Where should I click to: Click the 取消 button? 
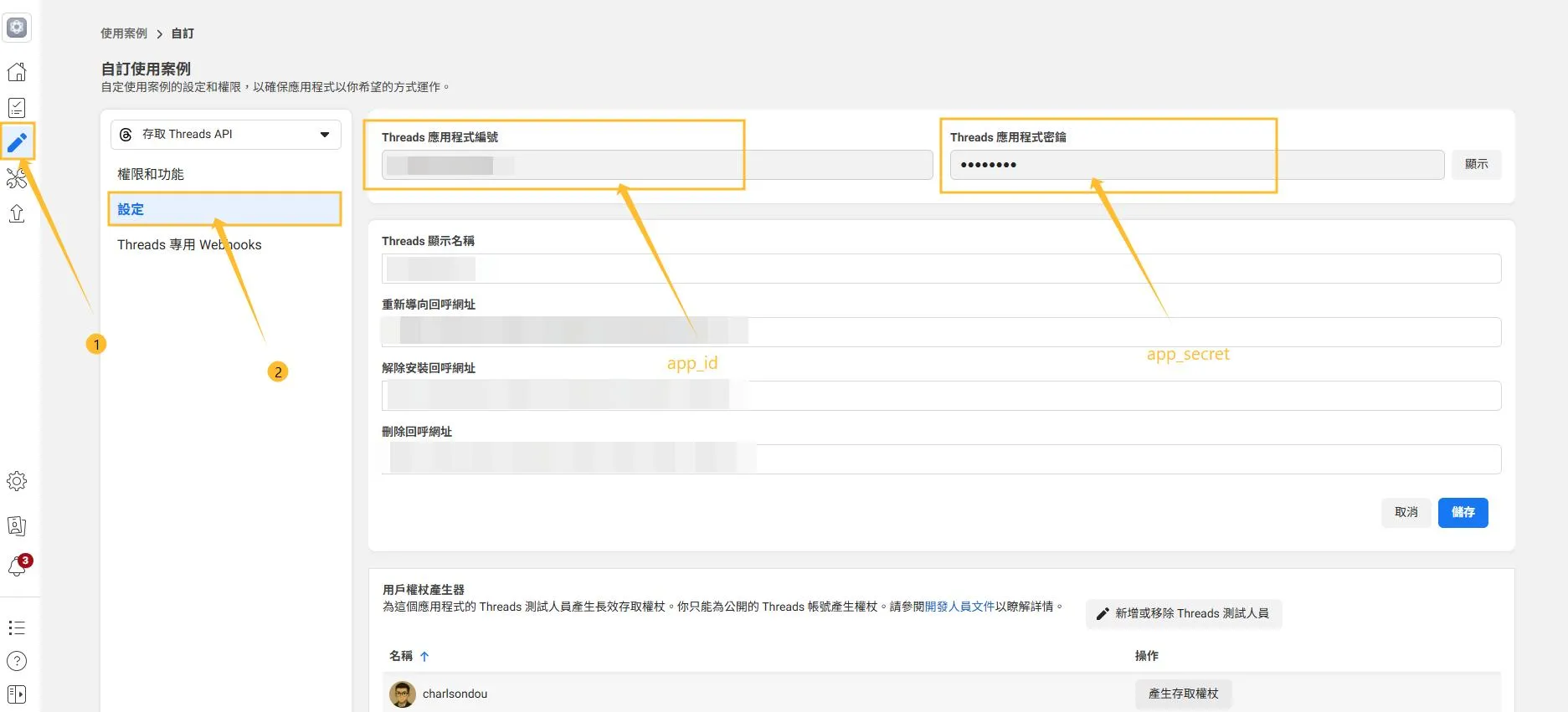point(1406,512)
